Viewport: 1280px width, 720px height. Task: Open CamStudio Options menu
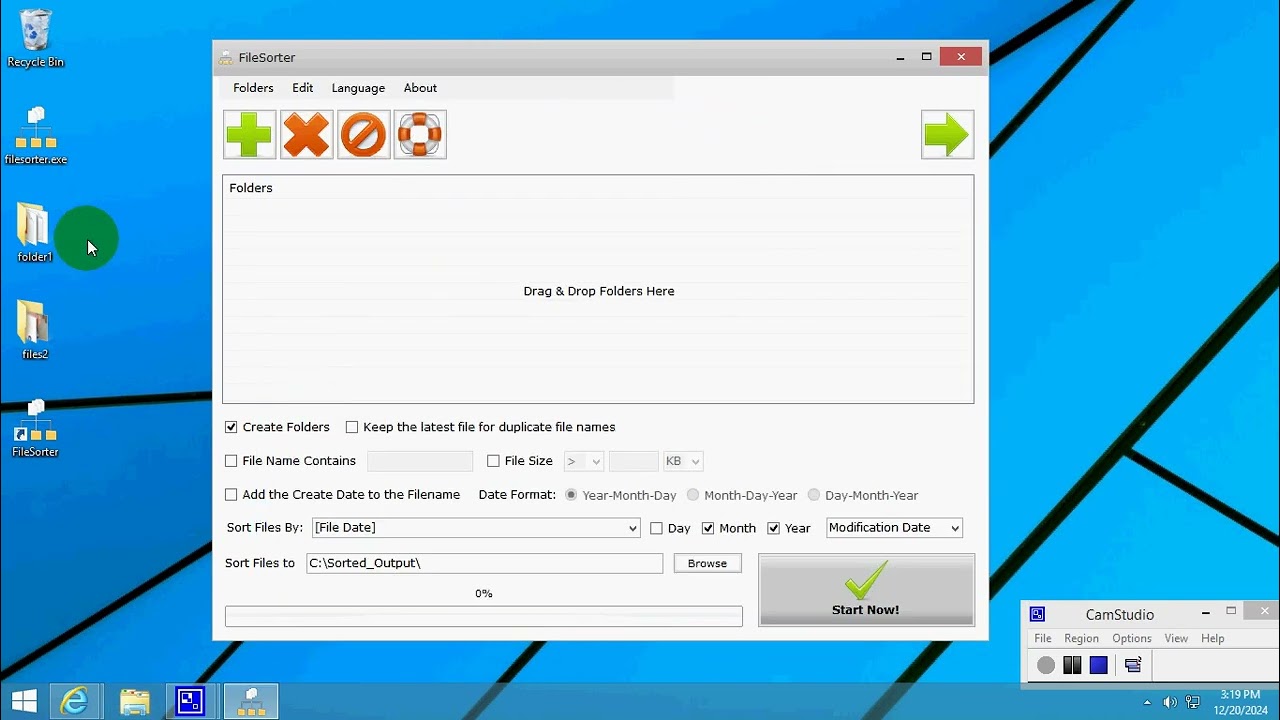point(1132,638)
